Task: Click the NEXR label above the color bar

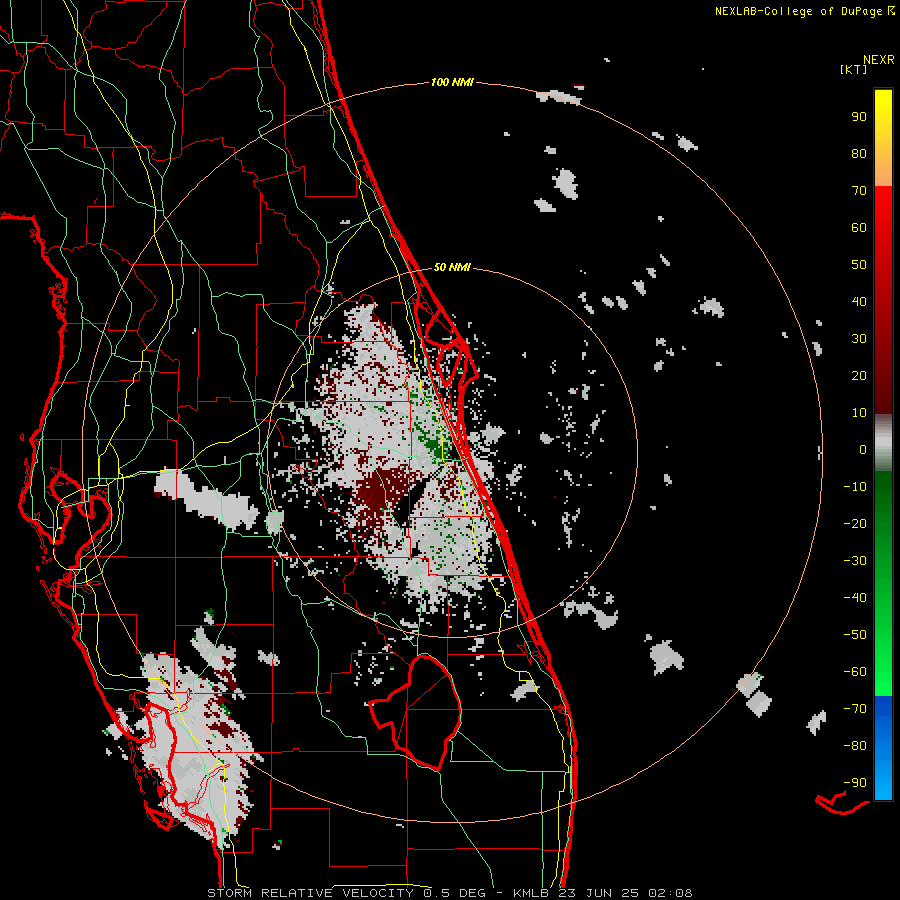Action: (879, 60)
